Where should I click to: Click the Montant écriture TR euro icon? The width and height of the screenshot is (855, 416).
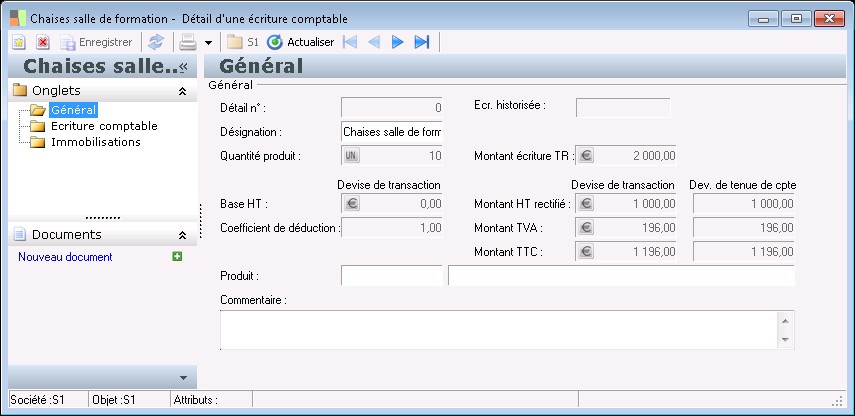click(x=586, y=156)
